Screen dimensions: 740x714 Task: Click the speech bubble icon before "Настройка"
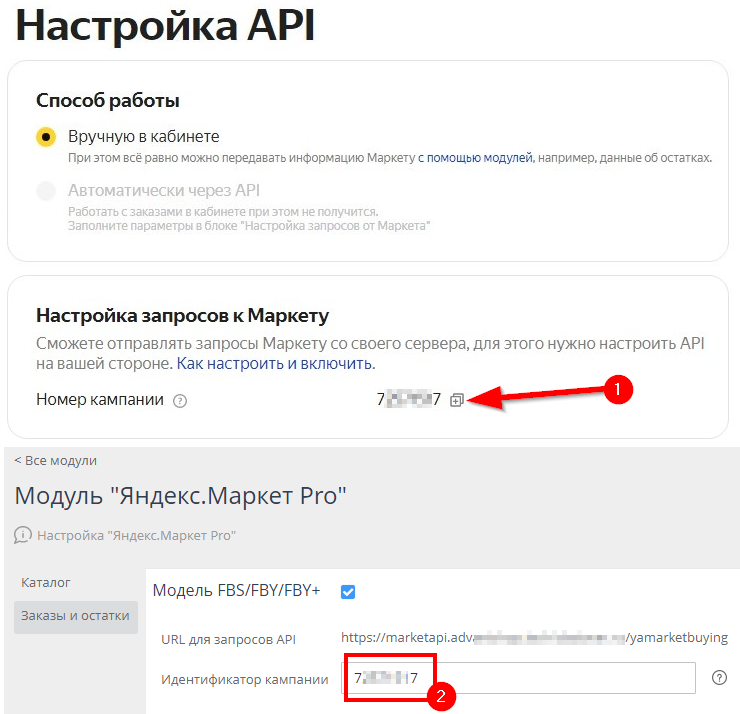pos(23,535)
